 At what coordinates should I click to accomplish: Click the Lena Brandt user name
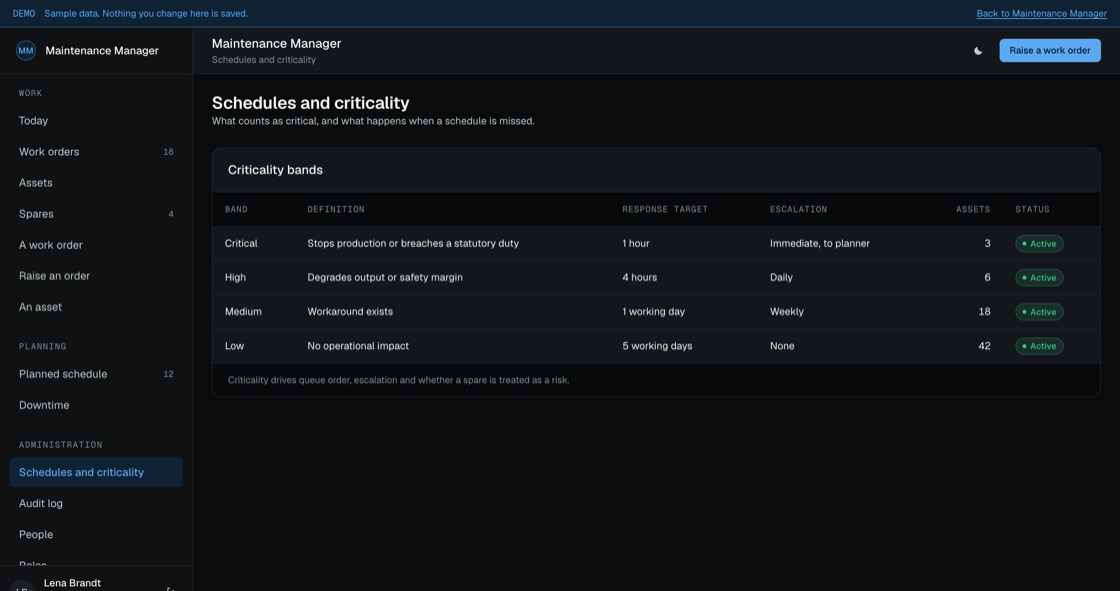tap(72, 583)
